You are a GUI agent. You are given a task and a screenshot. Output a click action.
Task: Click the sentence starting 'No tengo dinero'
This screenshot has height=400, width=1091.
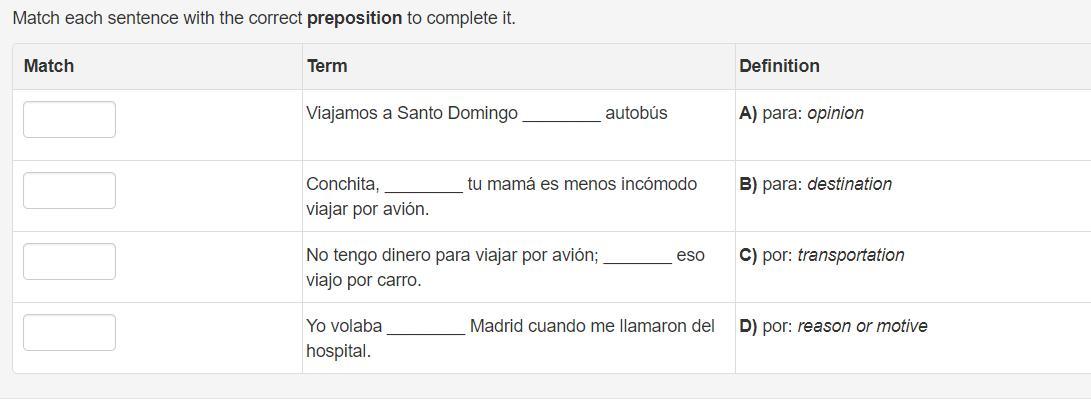(x=452, y=255)
